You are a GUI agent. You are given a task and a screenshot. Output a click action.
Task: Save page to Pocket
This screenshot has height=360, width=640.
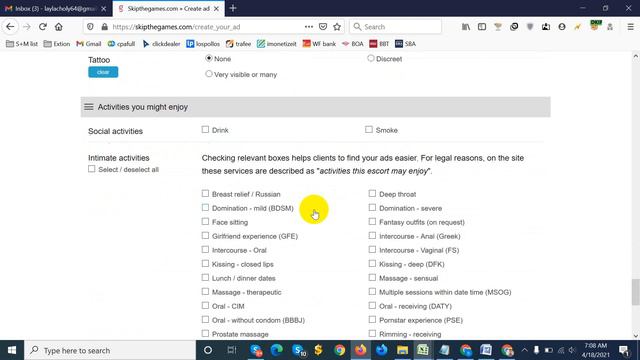(x=323, y=27)
